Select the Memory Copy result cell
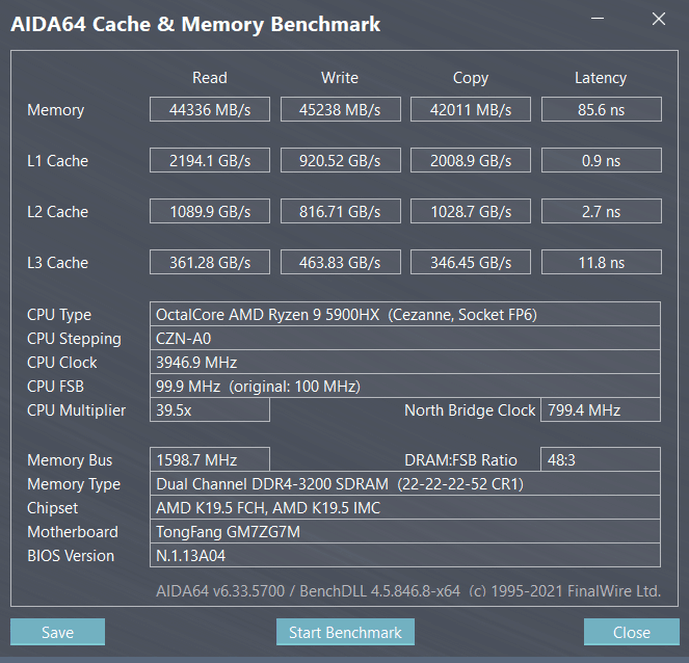The image size is (689, 663). tap(470, 110)
